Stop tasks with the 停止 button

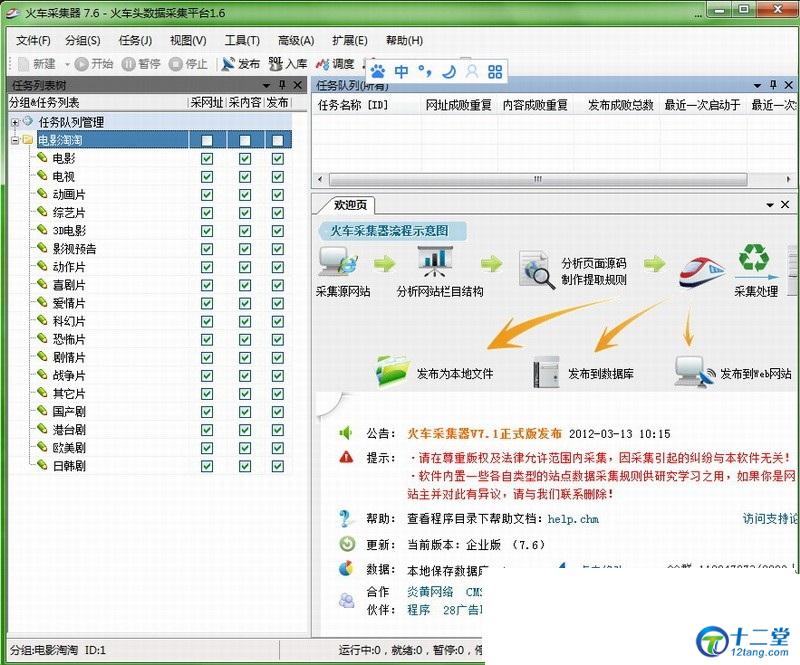(188, 64)
